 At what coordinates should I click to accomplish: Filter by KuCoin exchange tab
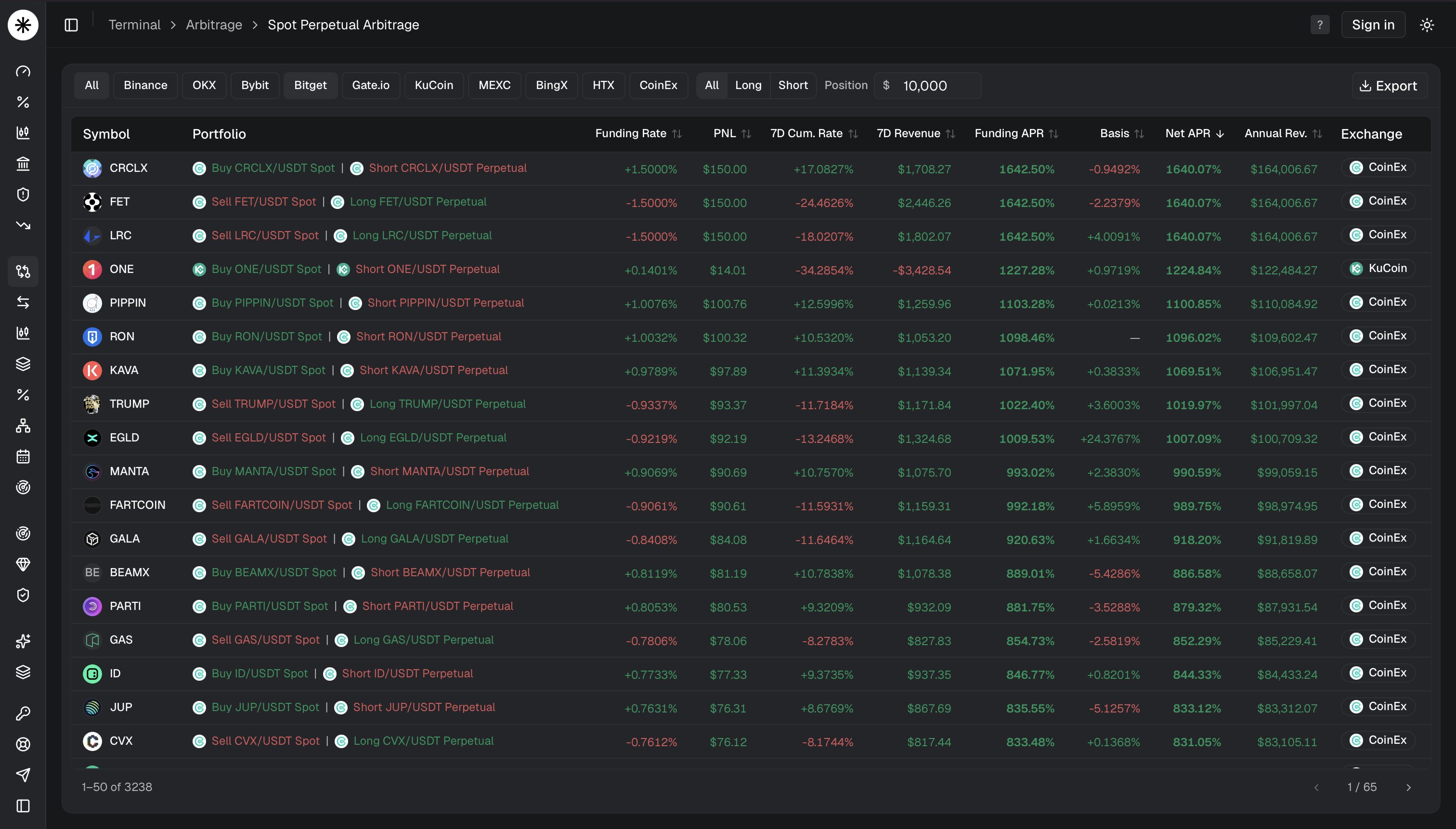click(434, 85)
